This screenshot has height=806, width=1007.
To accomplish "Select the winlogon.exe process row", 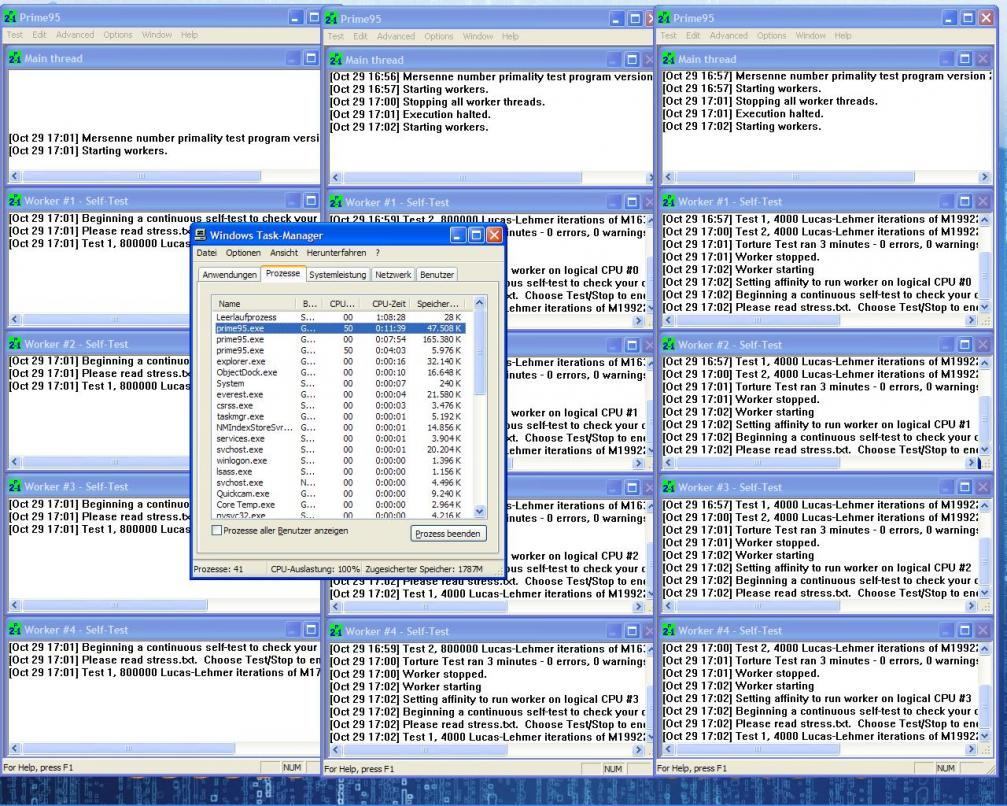I will (x=338, y=460).
